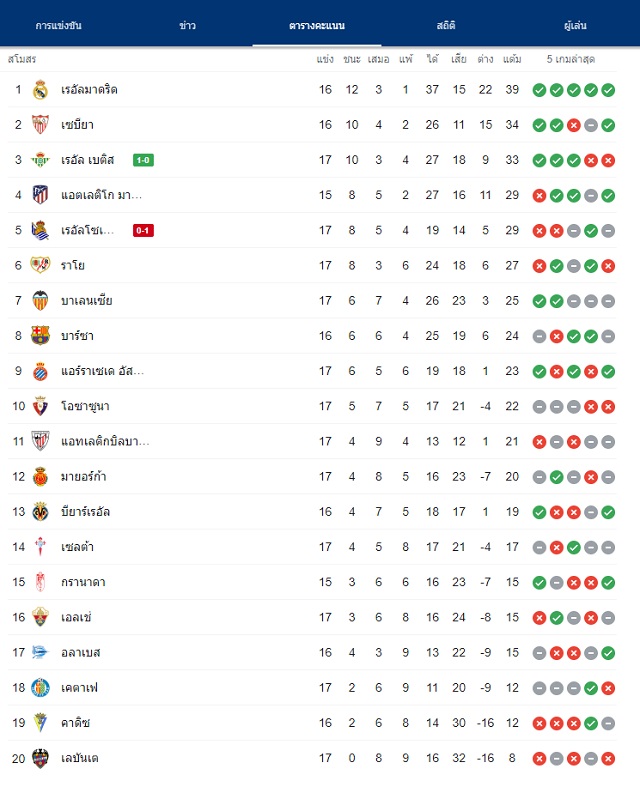Click Real Madrid's latest win checkmark
Image resolution: width=640 pixels, height=787 pixels.
pyautogui.click(x=608, y=90)
